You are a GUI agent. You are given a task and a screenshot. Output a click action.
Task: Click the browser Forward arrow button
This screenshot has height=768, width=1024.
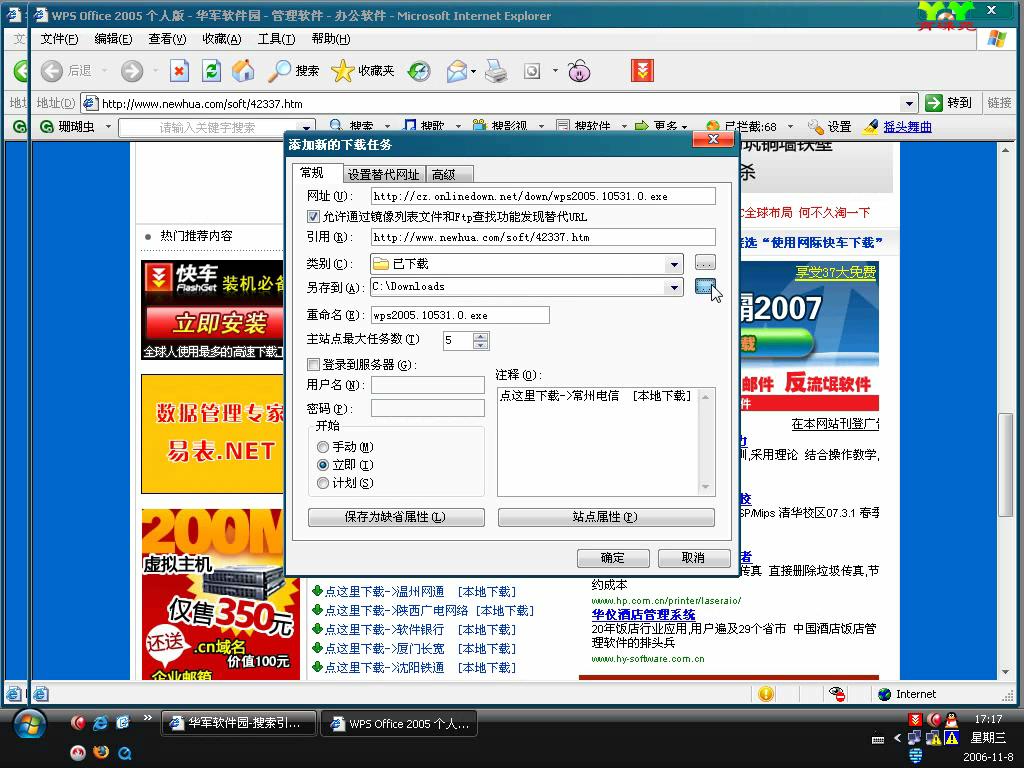132,71
